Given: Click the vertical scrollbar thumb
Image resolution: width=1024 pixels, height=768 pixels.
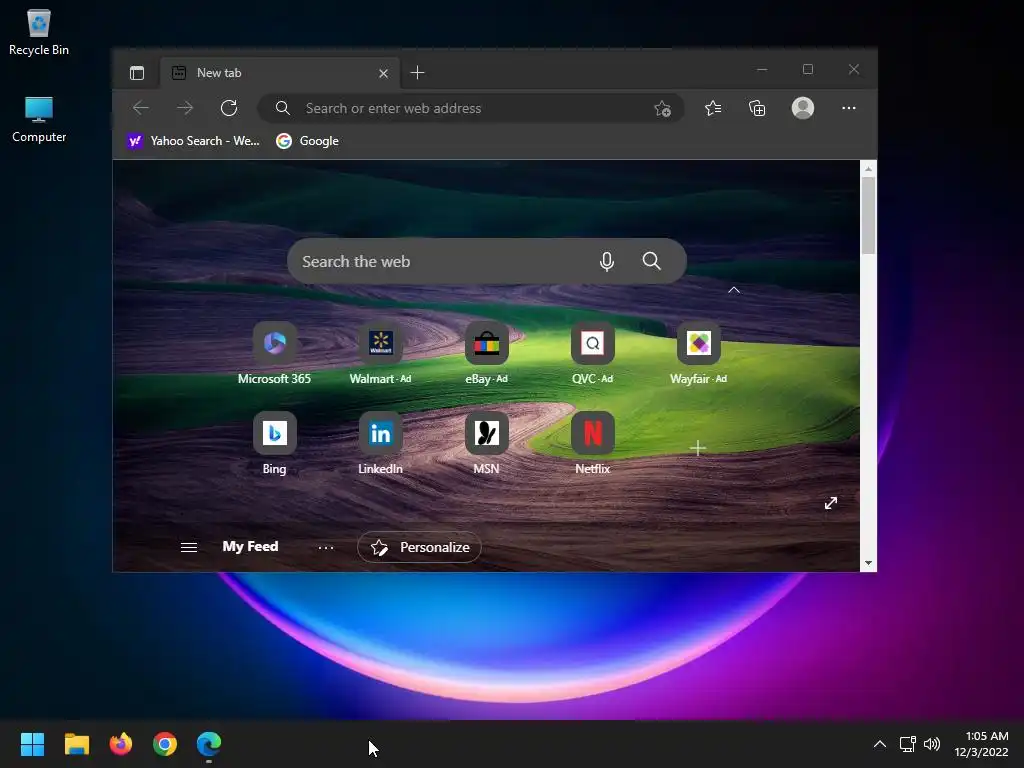Looking at the screenshot, I should click(x=868, y=216).
